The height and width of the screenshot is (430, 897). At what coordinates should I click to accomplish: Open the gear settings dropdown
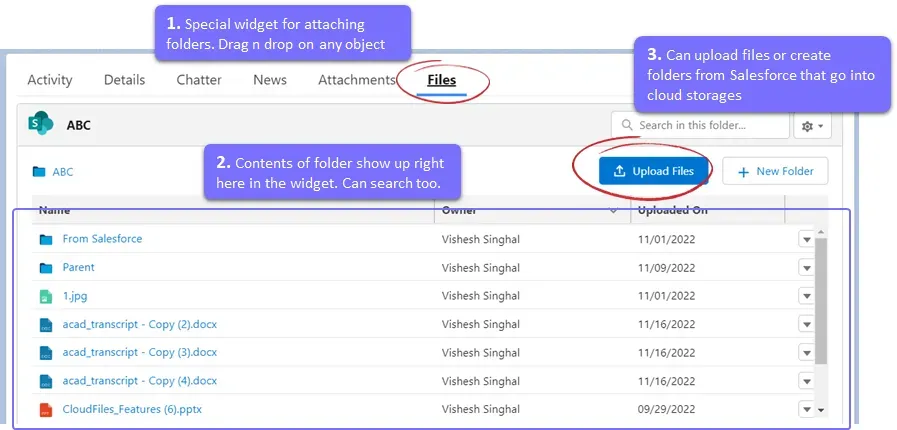(x=812, y=126)
